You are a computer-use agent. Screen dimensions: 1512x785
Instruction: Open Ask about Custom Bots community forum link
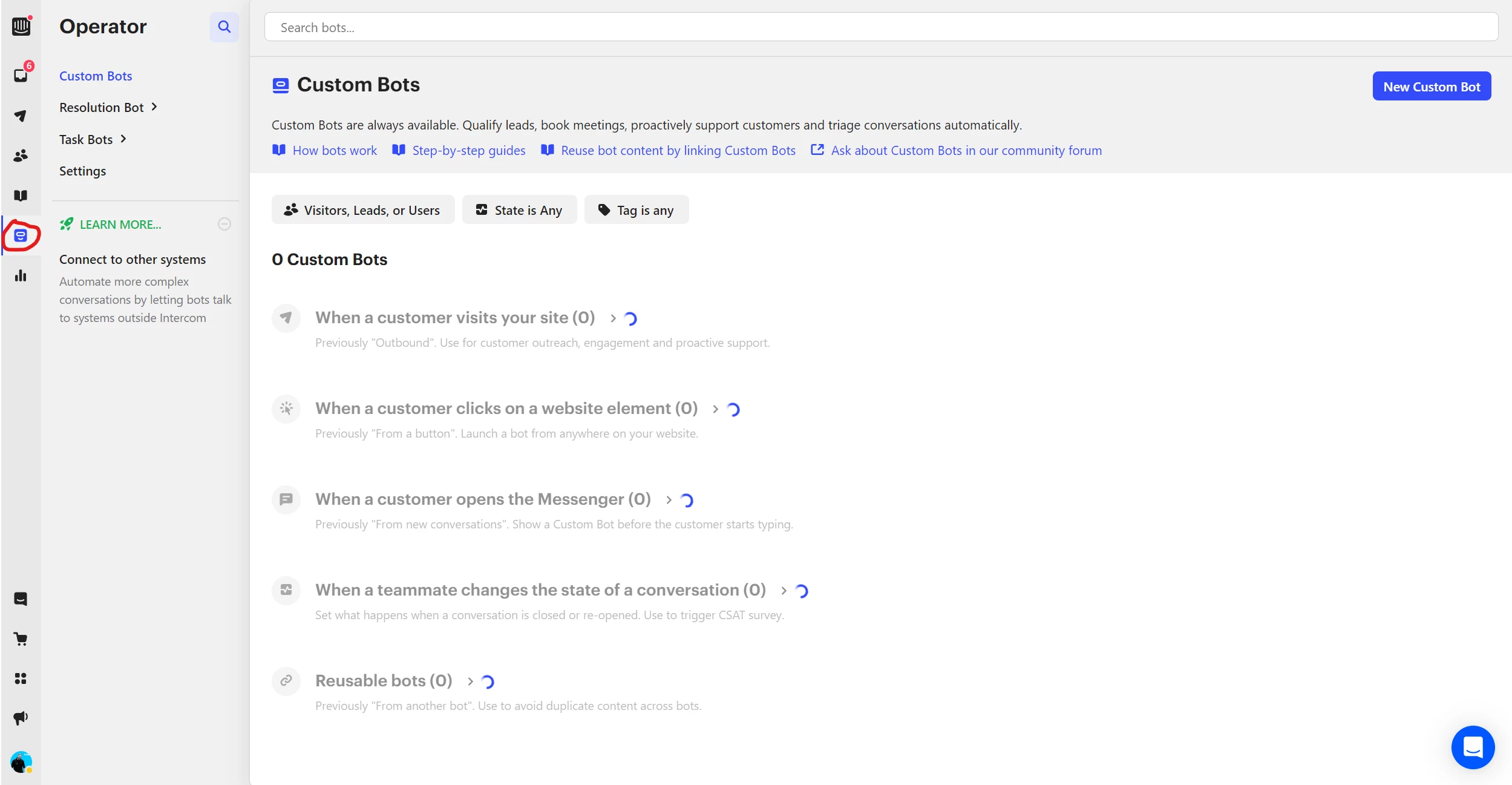(x=966, y=150)
